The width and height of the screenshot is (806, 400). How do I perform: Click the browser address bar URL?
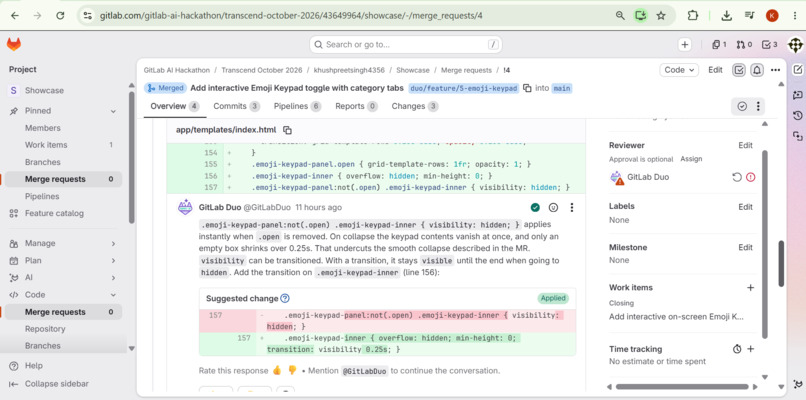pos(291,15)
